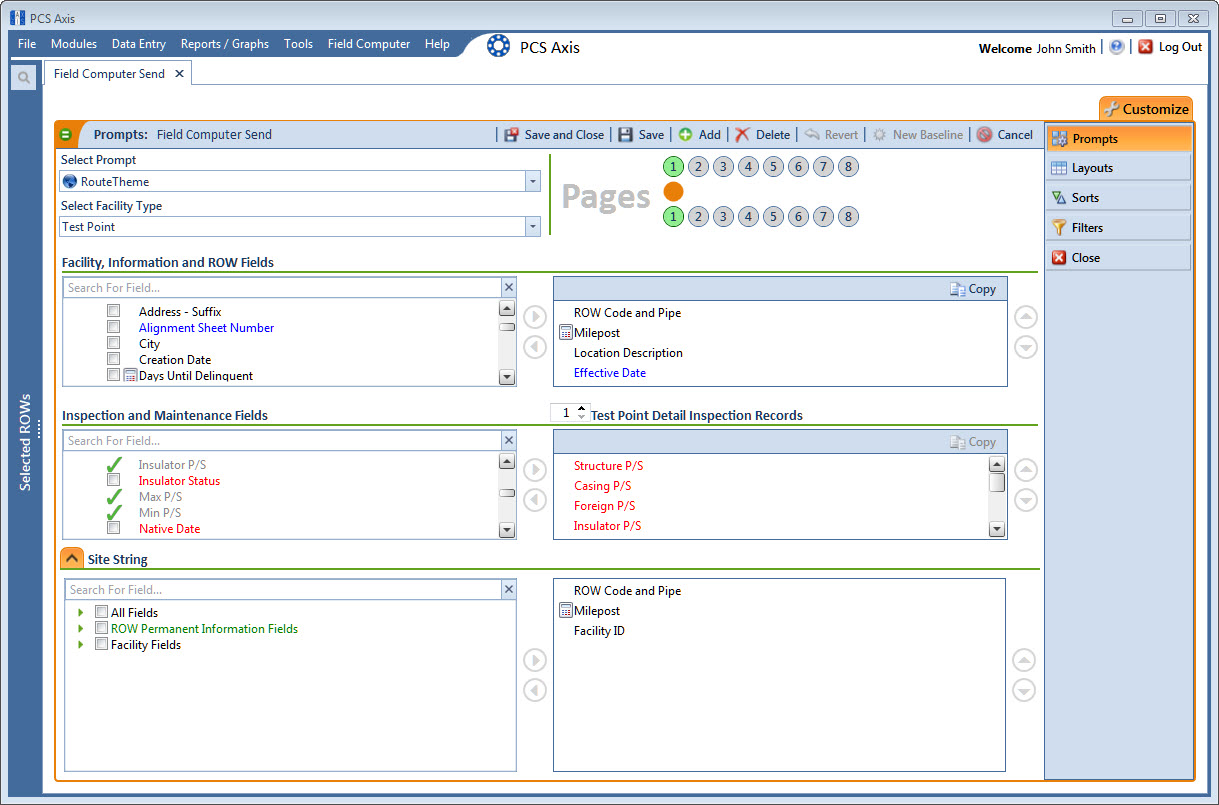Move selected facility field down
Image resolution: width=1219 pixels, height=805 pixels.
[x=1026, y=347]
